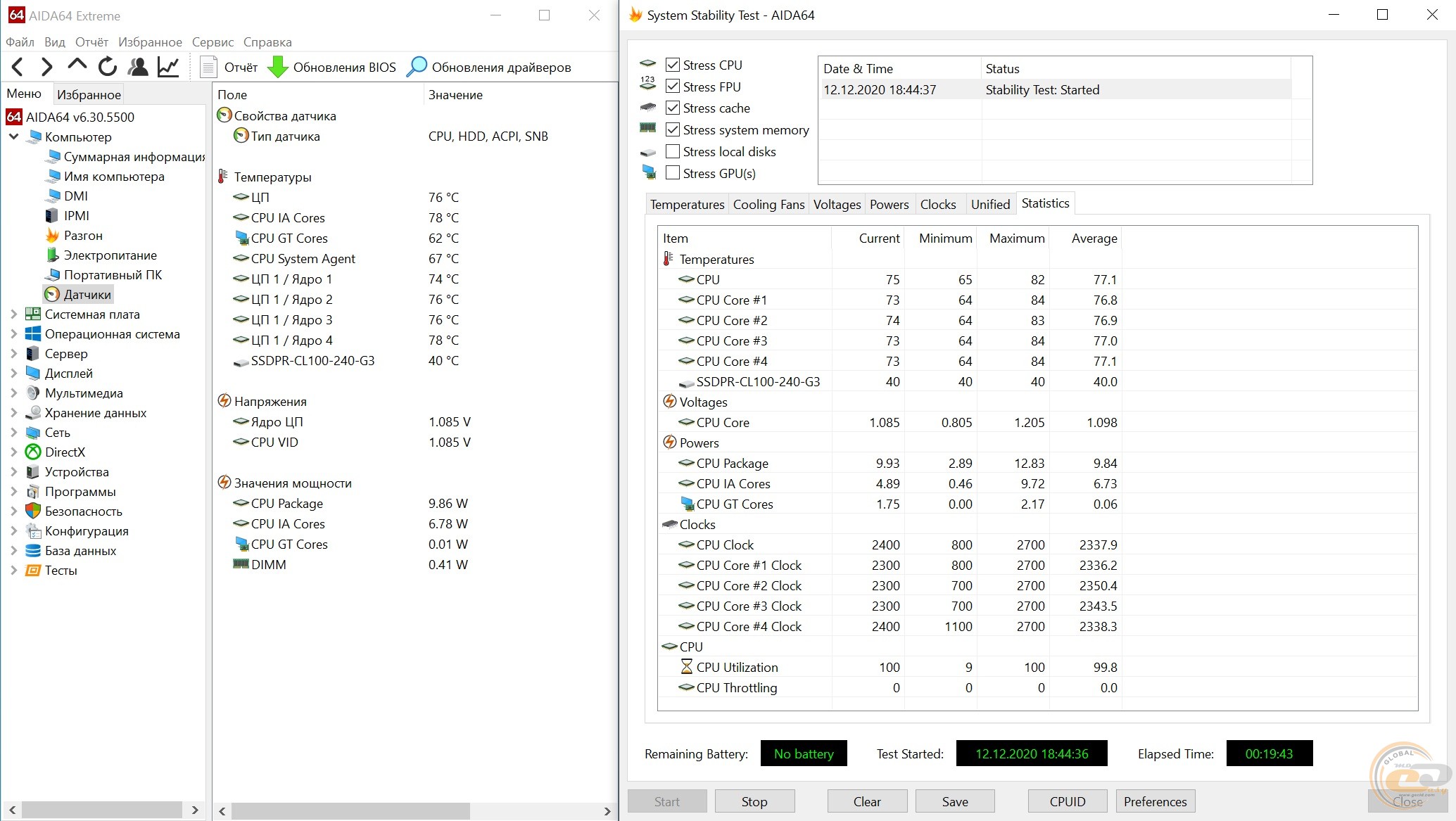Expand the Сеть tree node
This screenshot has width=1456, height=821.
click(13, 432)
